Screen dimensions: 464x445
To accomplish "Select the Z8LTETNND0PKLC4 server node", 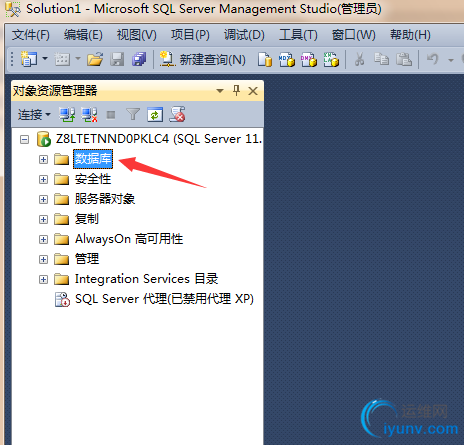I will pyautogui.click(x=159, y=139).
